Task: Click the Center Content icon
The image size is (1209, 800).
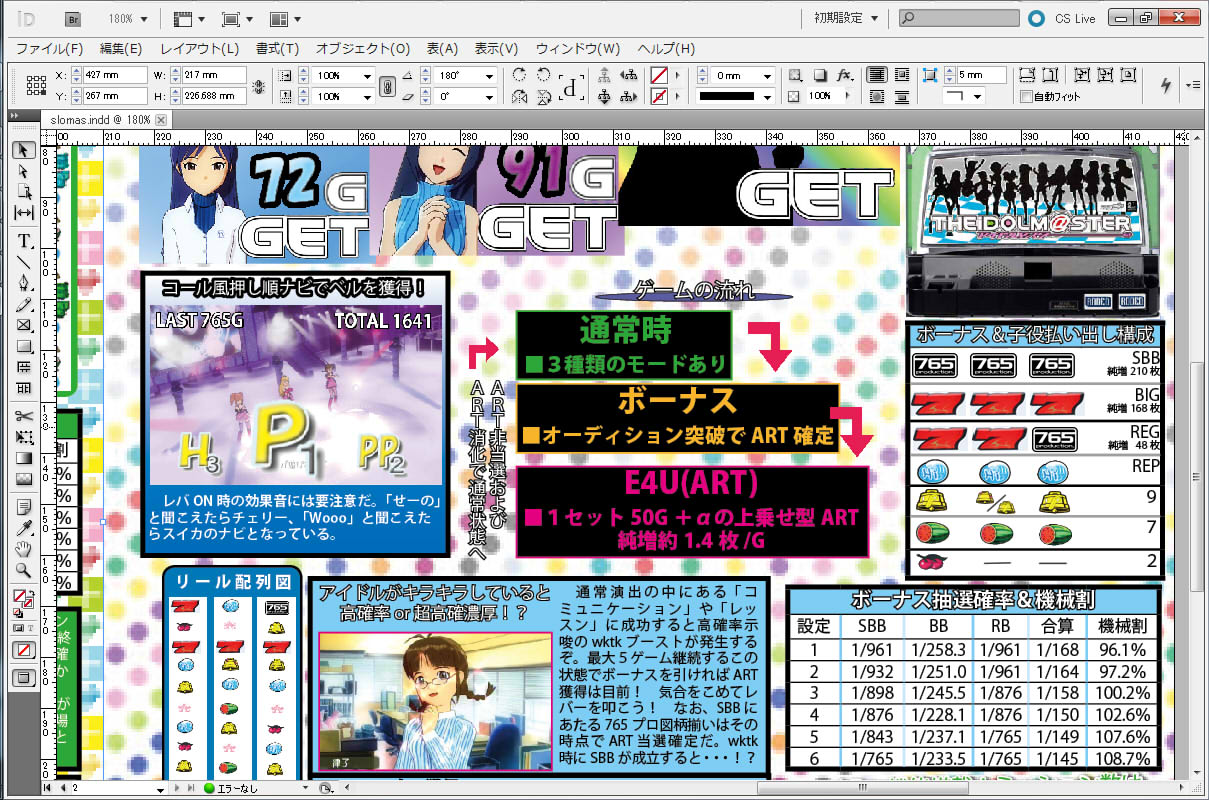Action: click(x=1128, y=75)
